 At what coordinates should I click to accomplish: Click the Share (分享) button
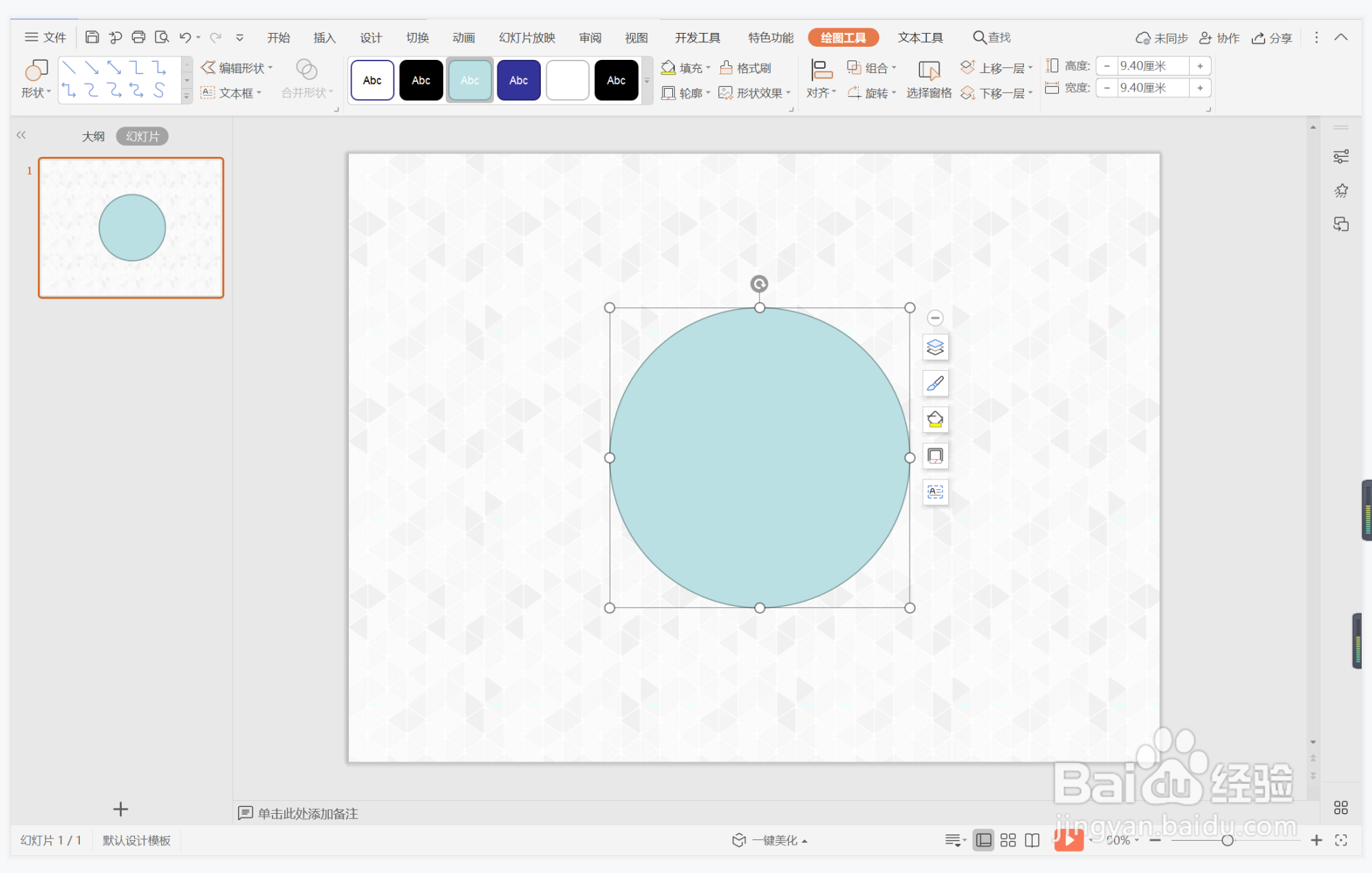tap(1272, 38)
